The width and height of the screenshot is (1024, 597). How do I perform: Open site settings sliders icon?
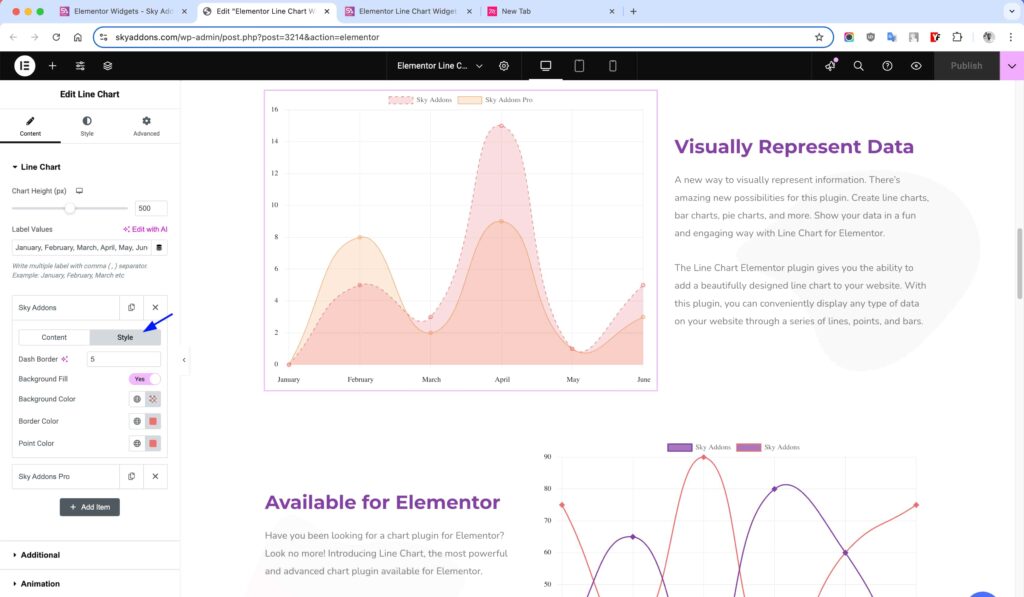coord(80,65)
